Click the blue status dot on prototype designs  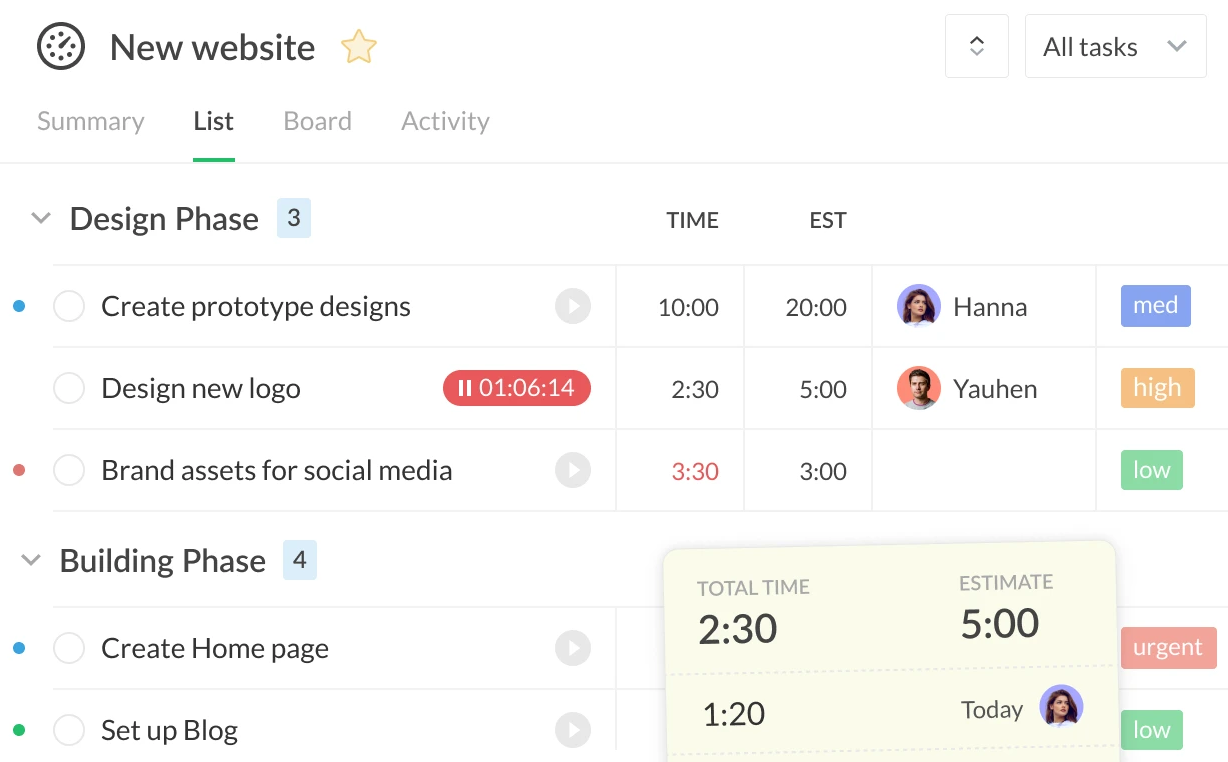point(19,306)
